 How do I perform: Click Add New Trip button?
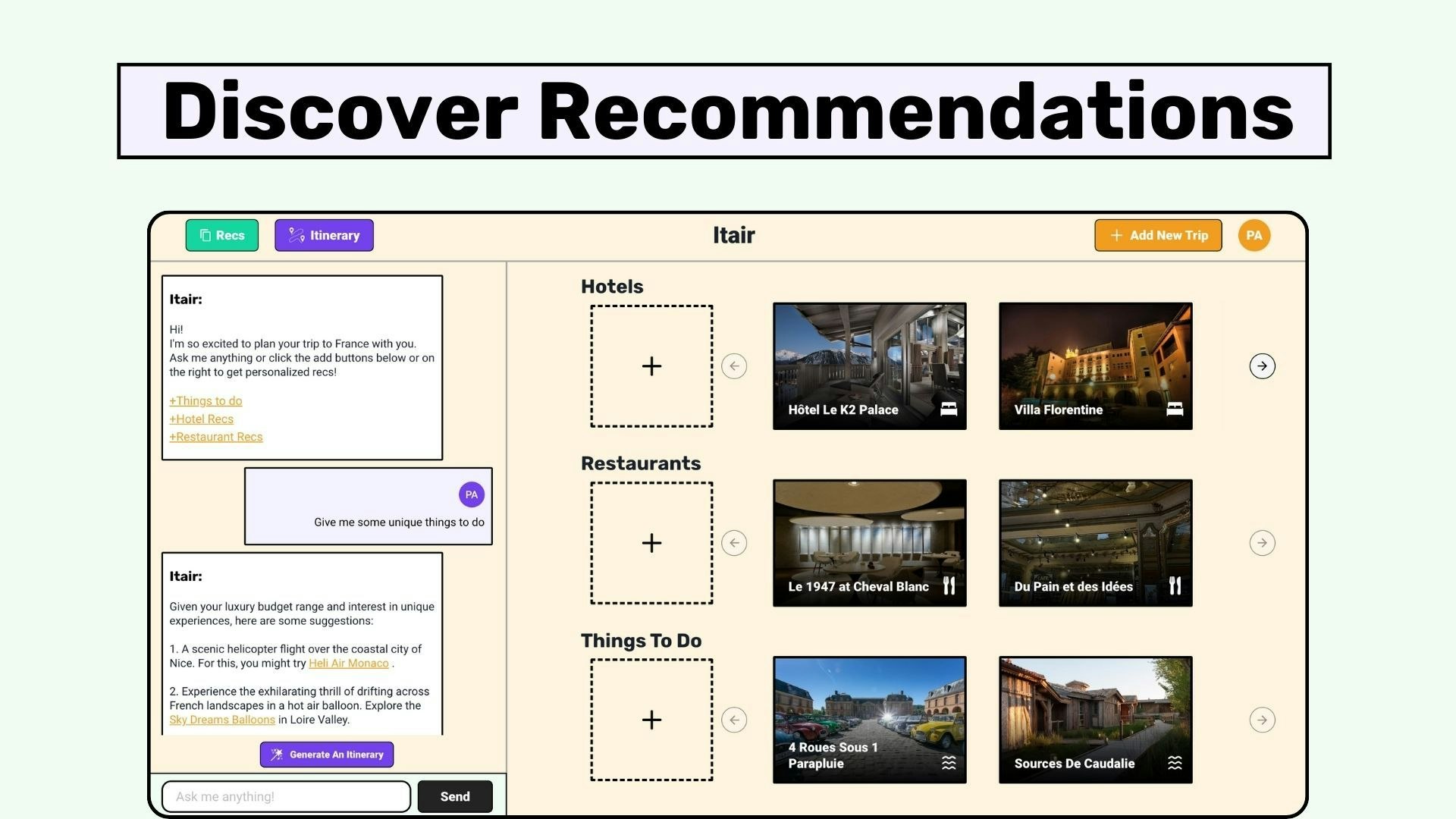click(1158, 235)
